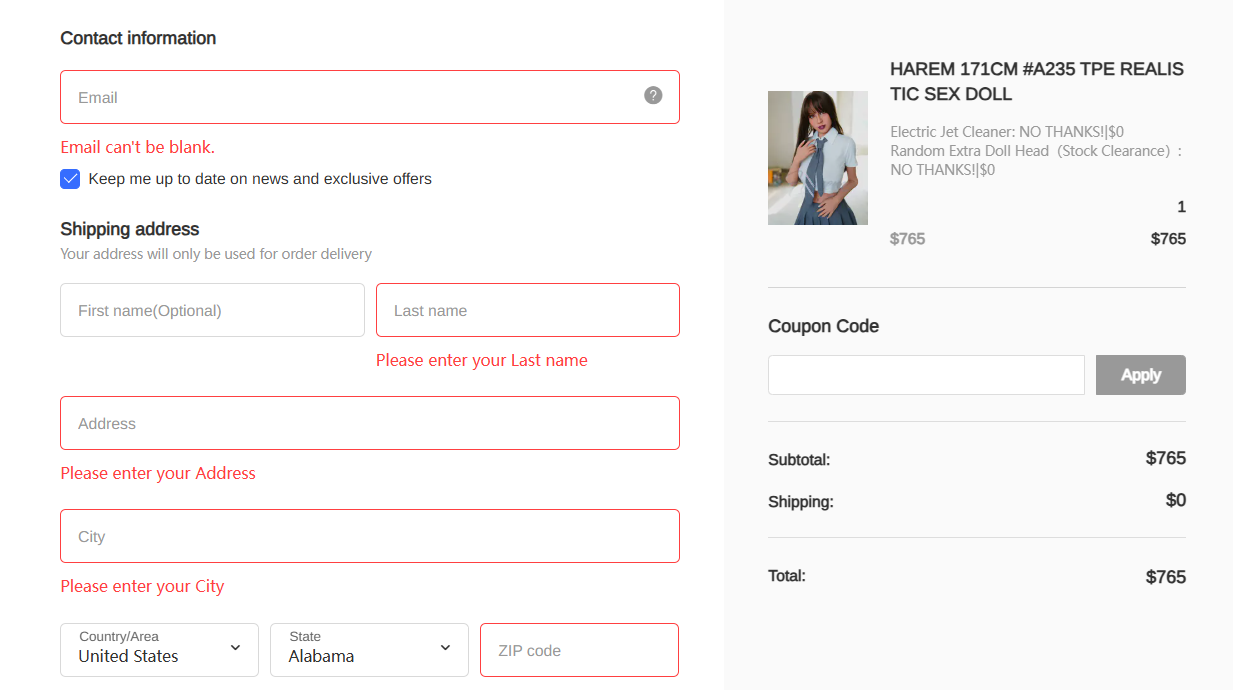Focus the Email input field

click(350, 97)
